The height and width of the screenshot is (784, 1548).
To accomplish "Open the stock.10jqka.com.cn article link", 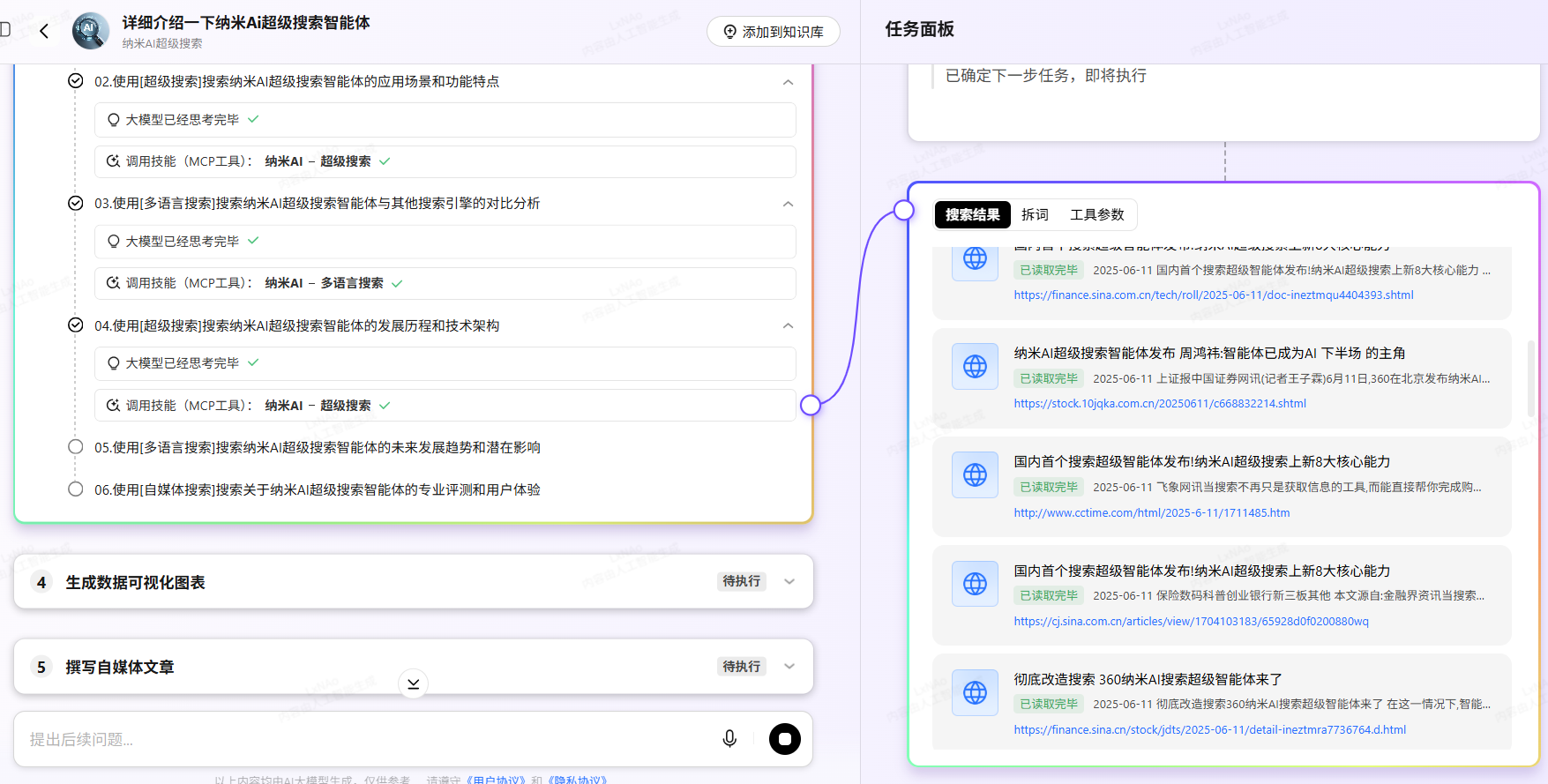I will tap(1160, 404).
